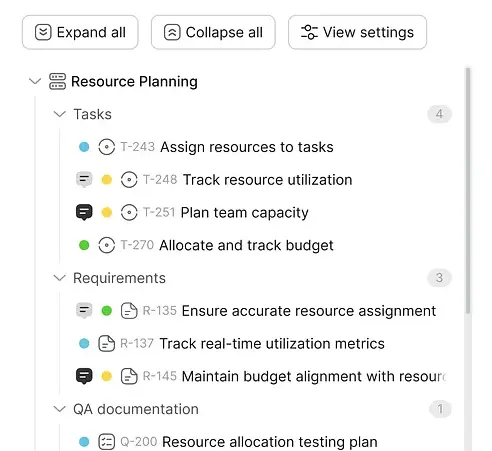Collapse the Requirements group chevron
492x451 pixels.
60,278
